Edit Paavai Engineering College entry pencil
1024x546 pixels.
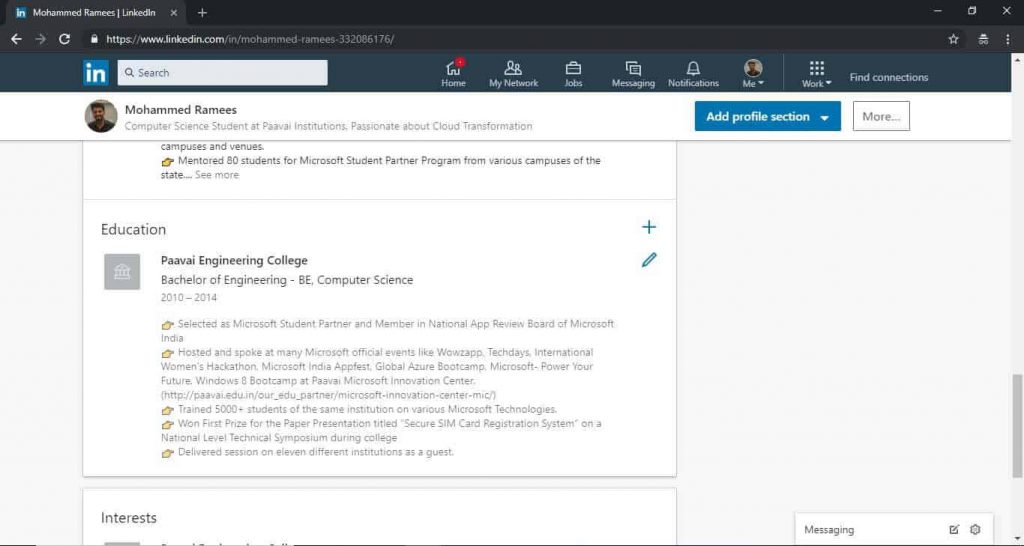click(648, 260)
